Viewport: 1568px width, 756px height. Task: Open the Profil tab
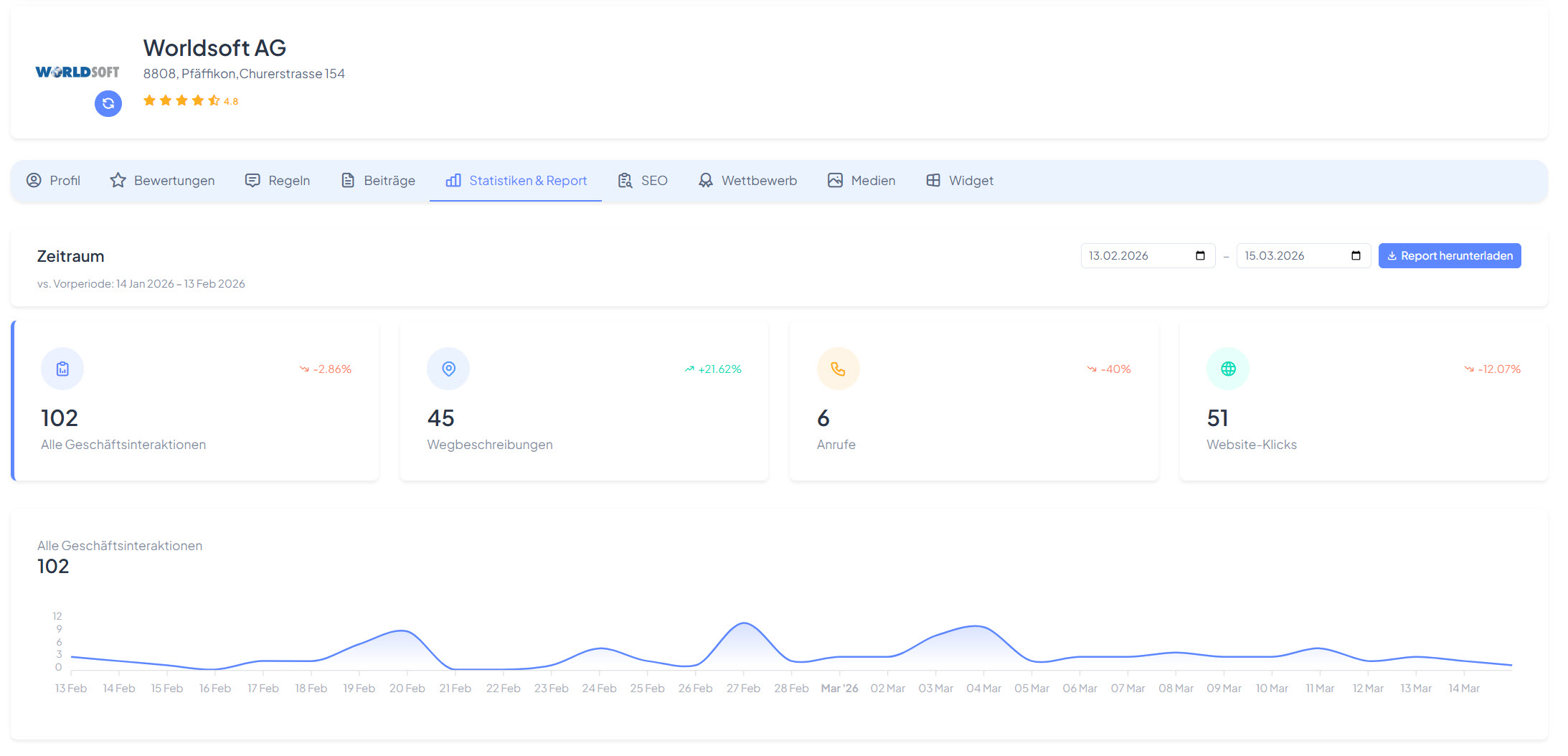tap(54, 181)
